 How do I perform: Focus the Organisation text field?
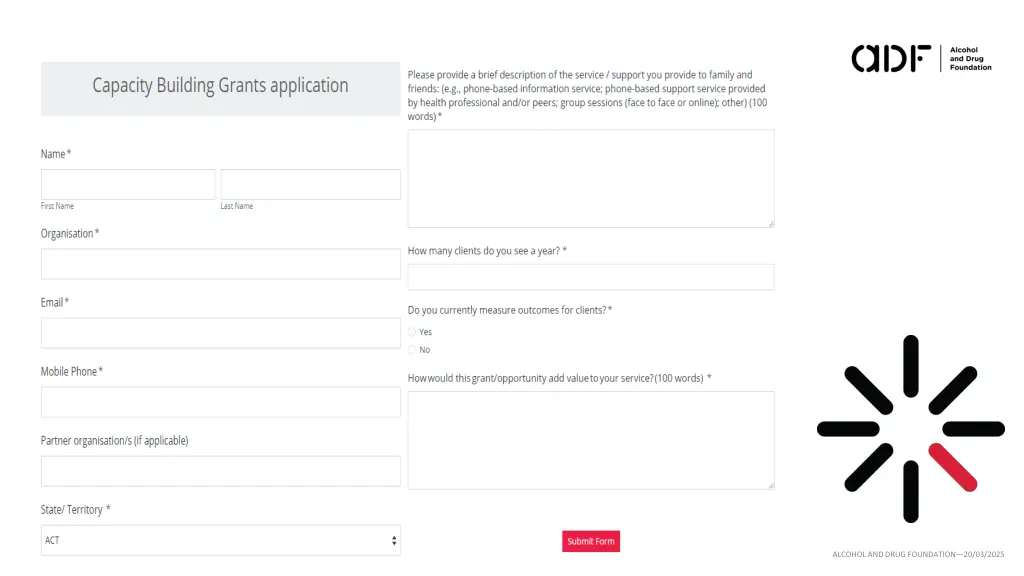[x=220, y=264]
